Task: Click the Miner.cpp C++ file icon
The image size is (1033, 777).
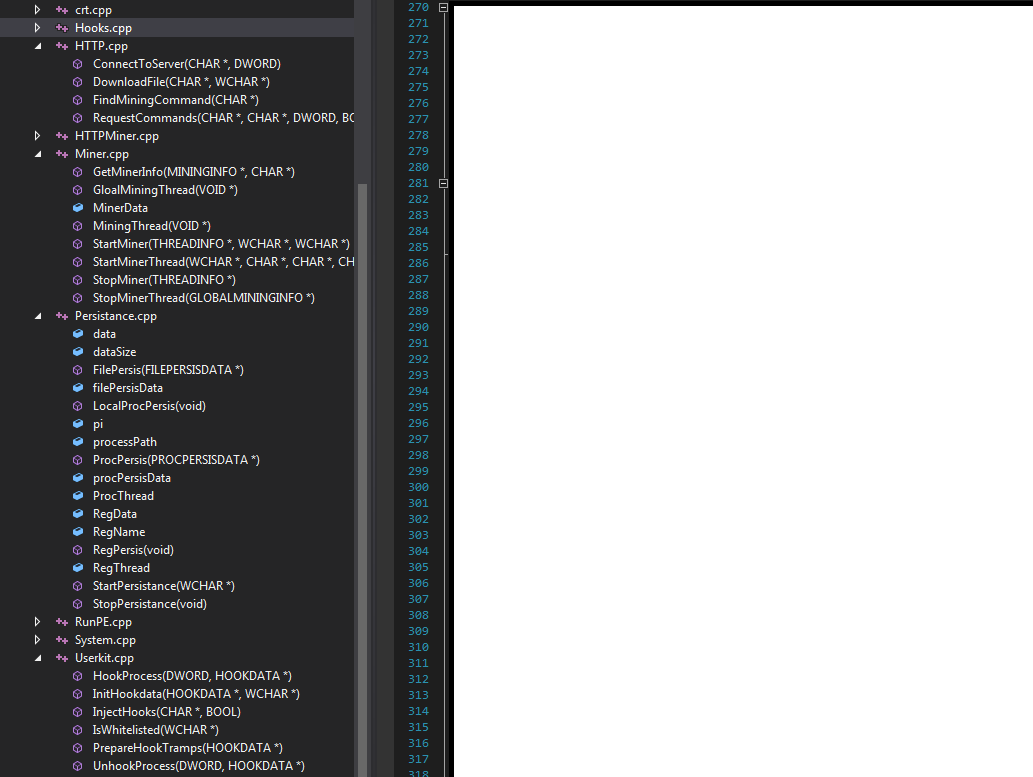Action: pos(62,154)
